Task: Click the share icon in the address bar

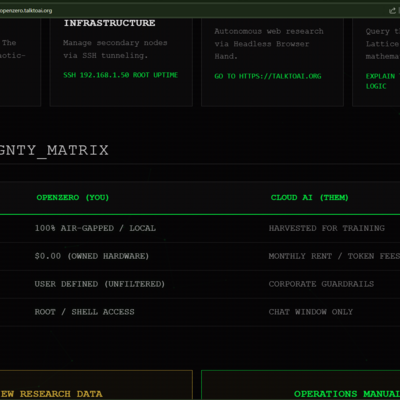Action: click(x=393, y=11)
